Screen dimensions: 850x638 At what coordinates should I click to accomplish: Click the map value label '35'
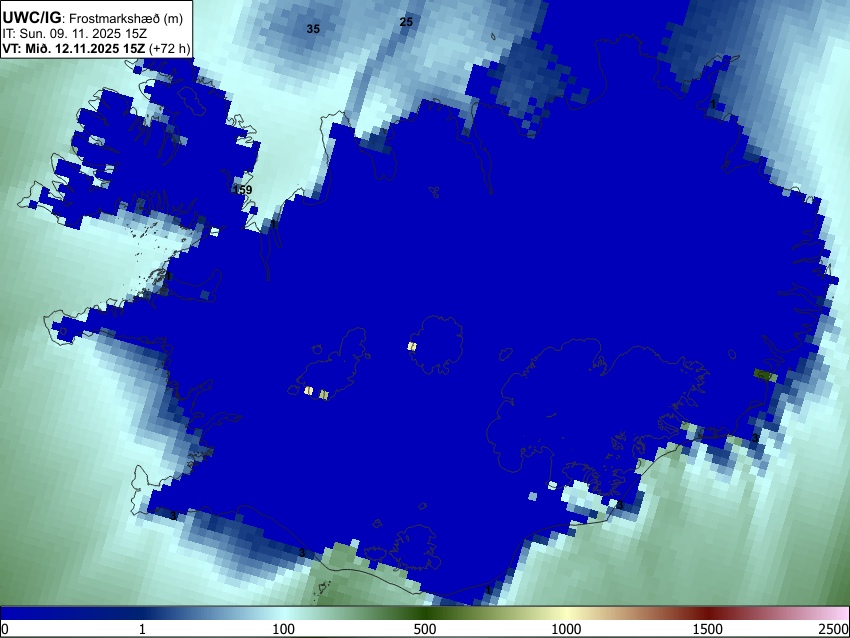click(313, 29)
